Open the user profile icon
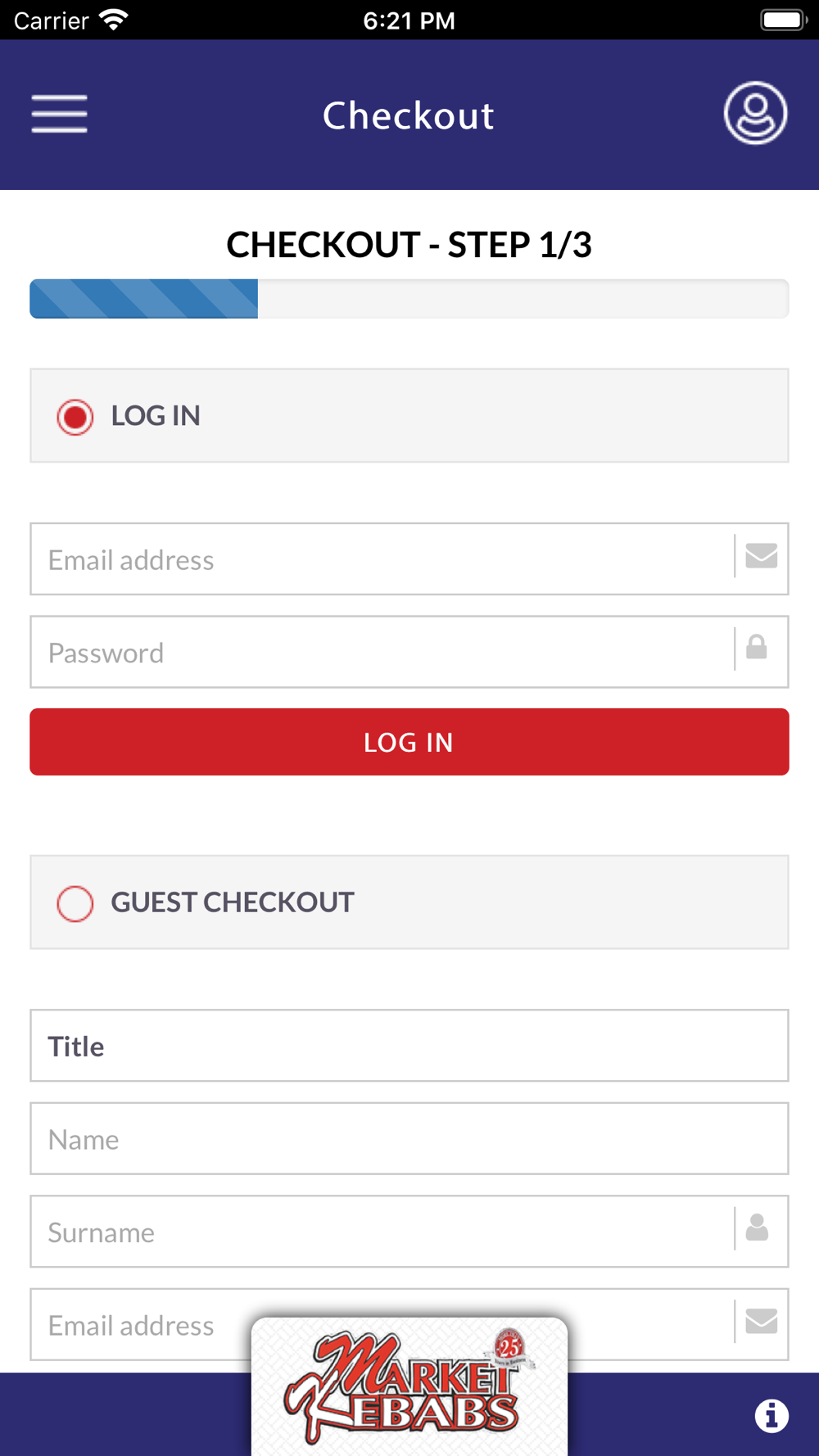Image resolution: width=819 pixels, height=1456 pixels. click(x=755, y=113)
